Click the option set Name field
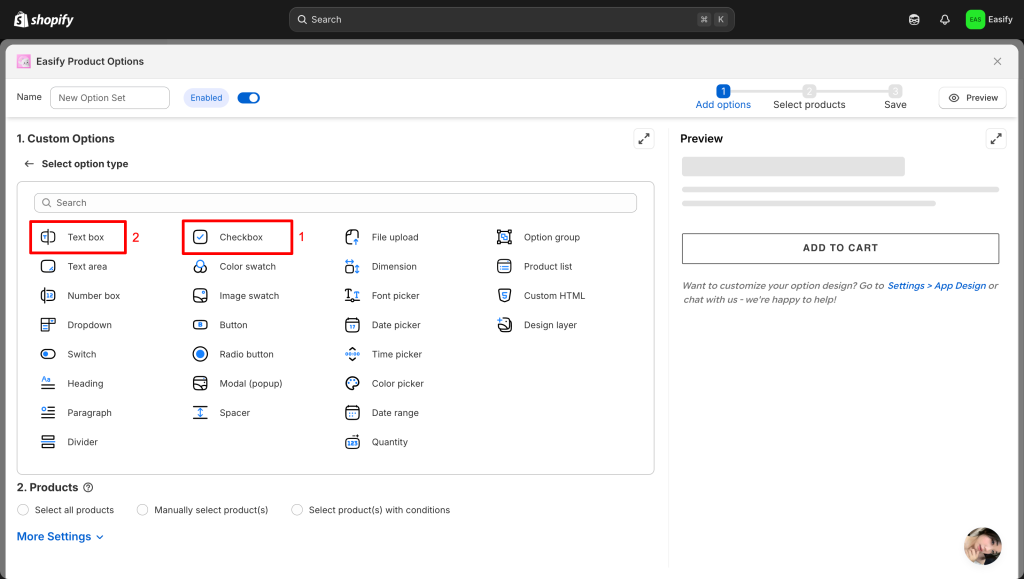 pos(110,98)
